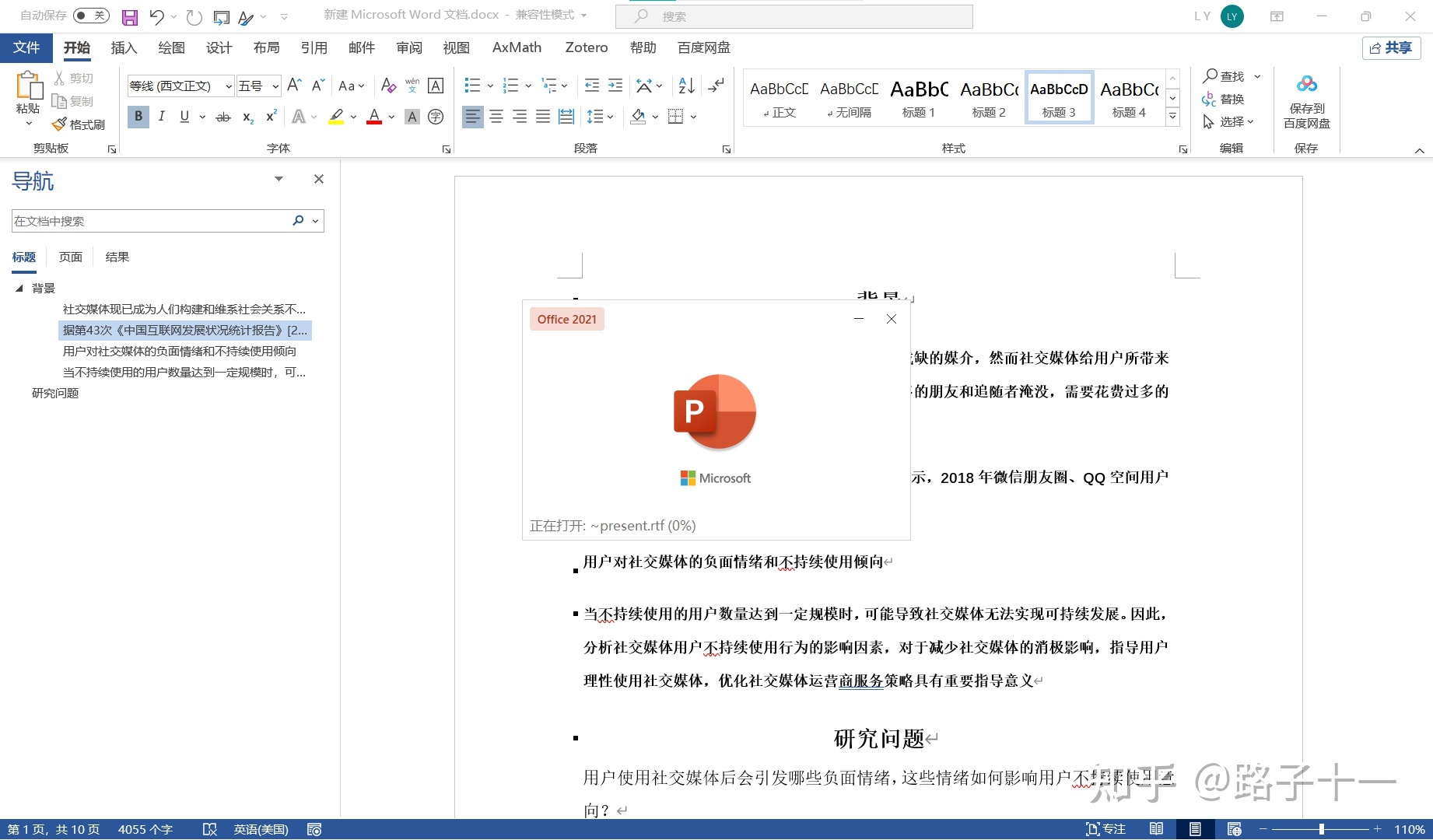Show or hide paragraph marks
Image resolution: width=1433 pixels, height=840 pixels.
tap(716, 86)
